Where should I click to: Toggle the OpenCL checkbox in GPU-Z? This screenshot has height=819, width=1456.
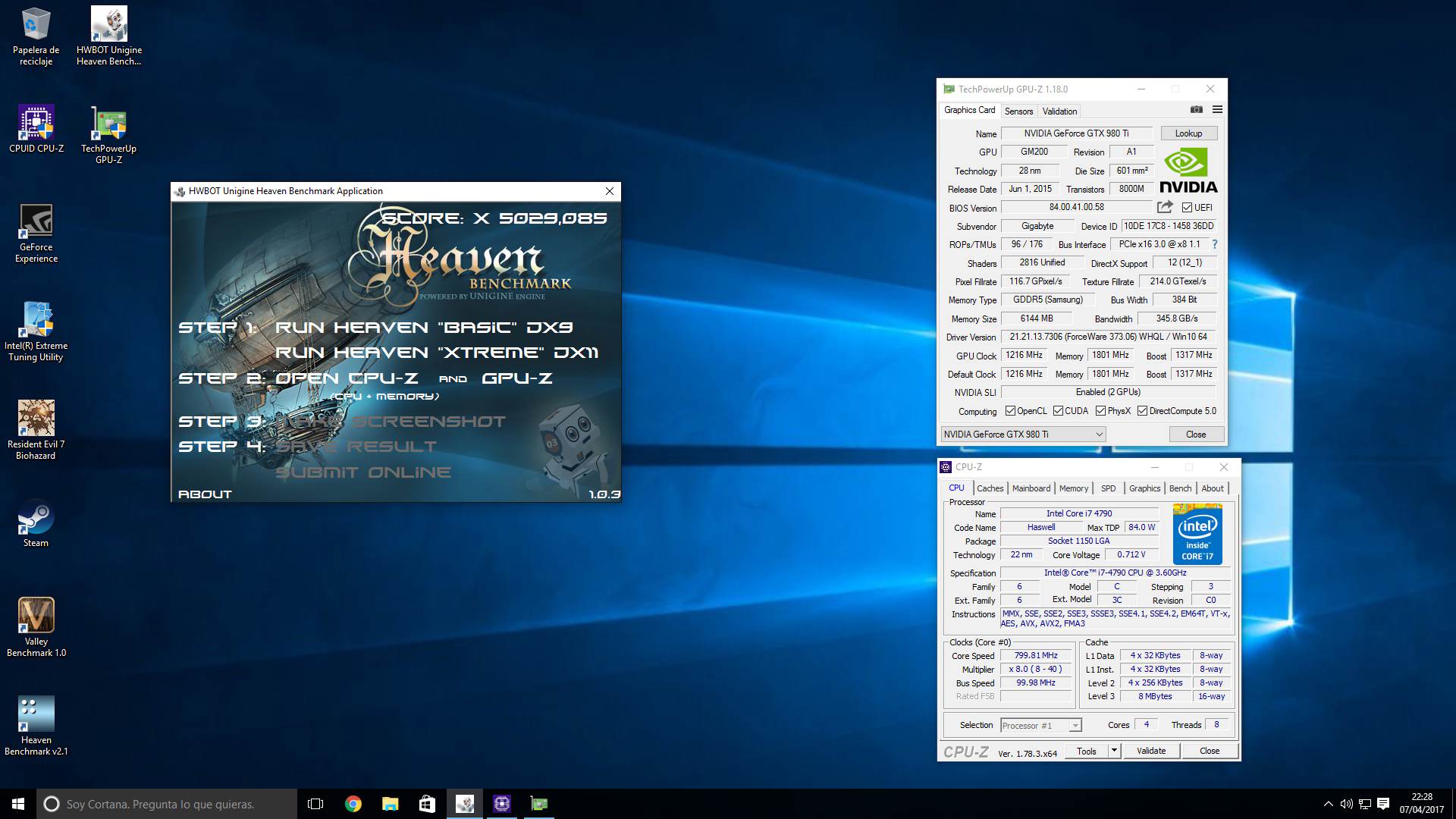click(1010, 411)
